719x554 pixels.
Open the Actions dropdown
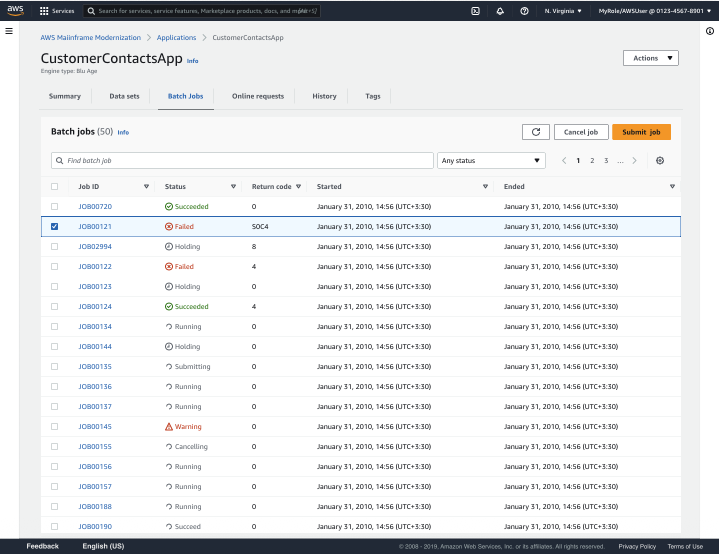click(x=651, y=58)
